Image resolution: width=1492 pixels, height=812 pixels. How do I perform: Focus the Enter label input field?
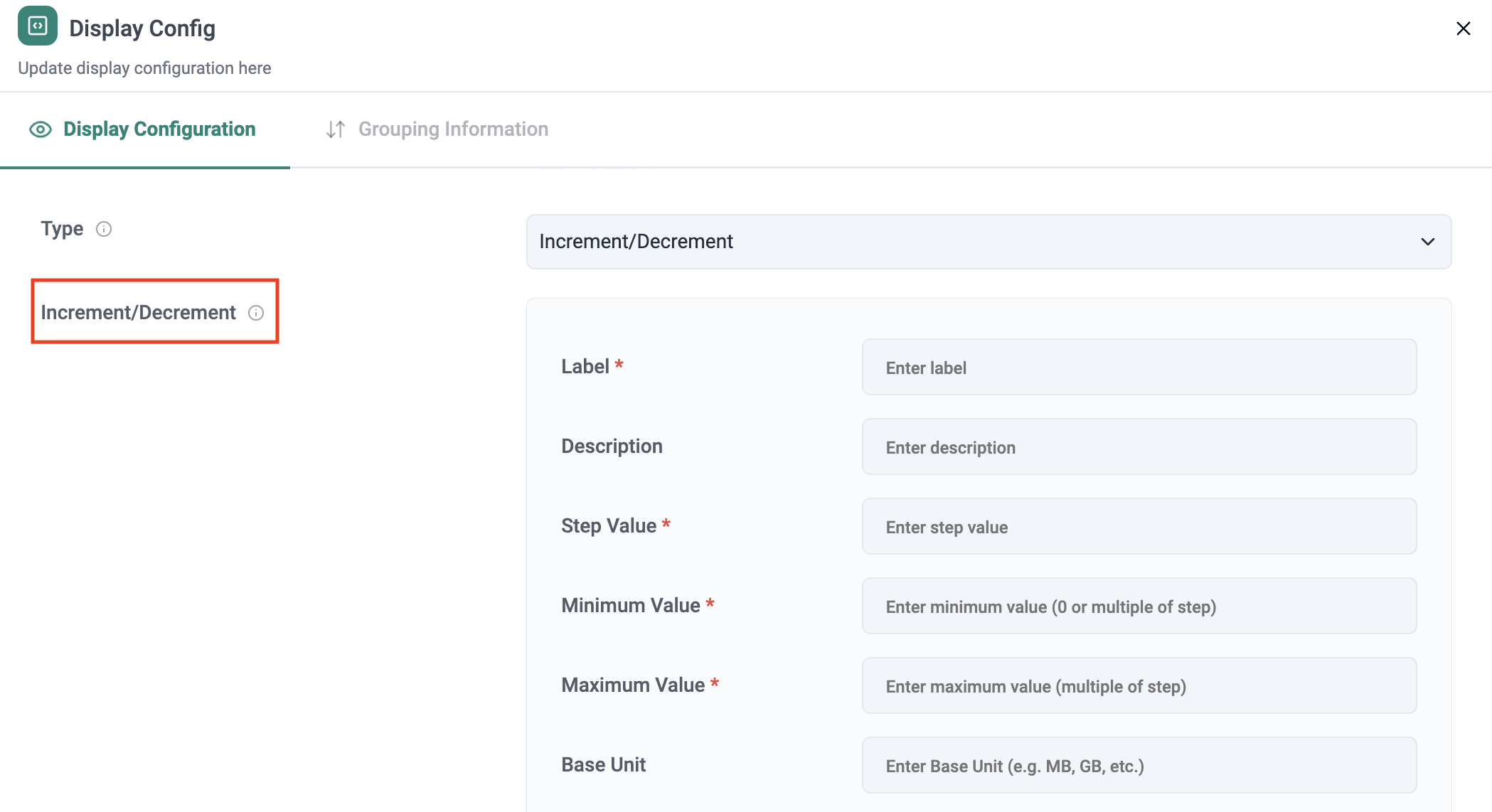(1139, 368)
